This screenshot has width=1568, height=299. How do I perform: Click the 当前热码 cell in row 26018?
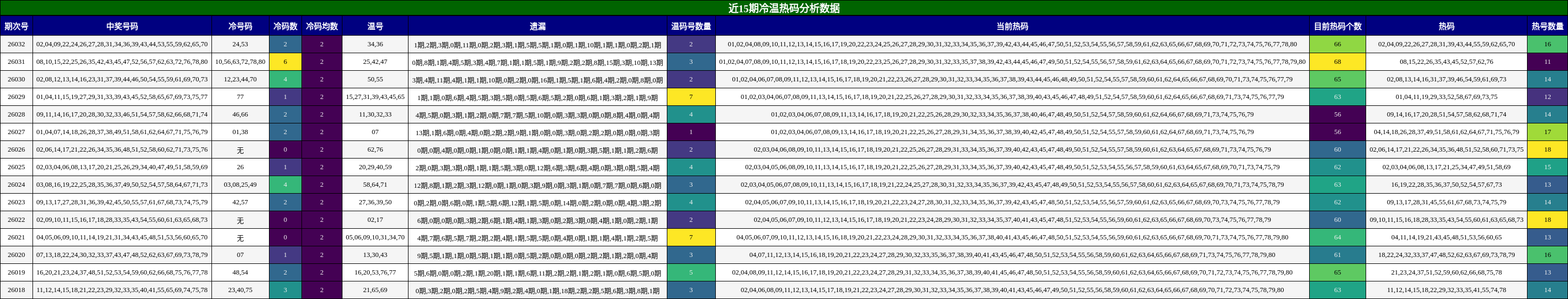point(1012,290)
